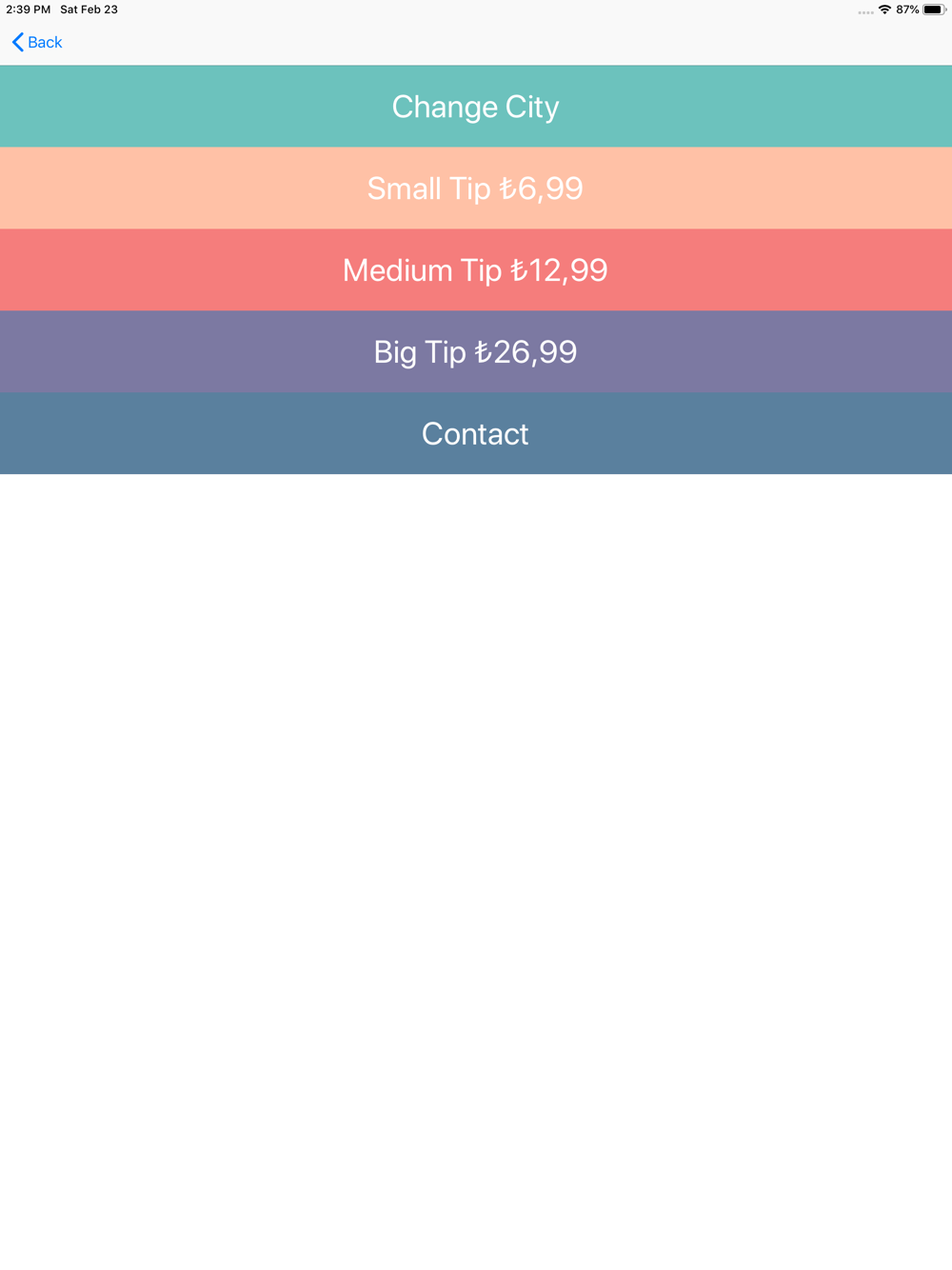Open the Change City option
This screenshot has width=952, height=1270.
tap(476, 107)
